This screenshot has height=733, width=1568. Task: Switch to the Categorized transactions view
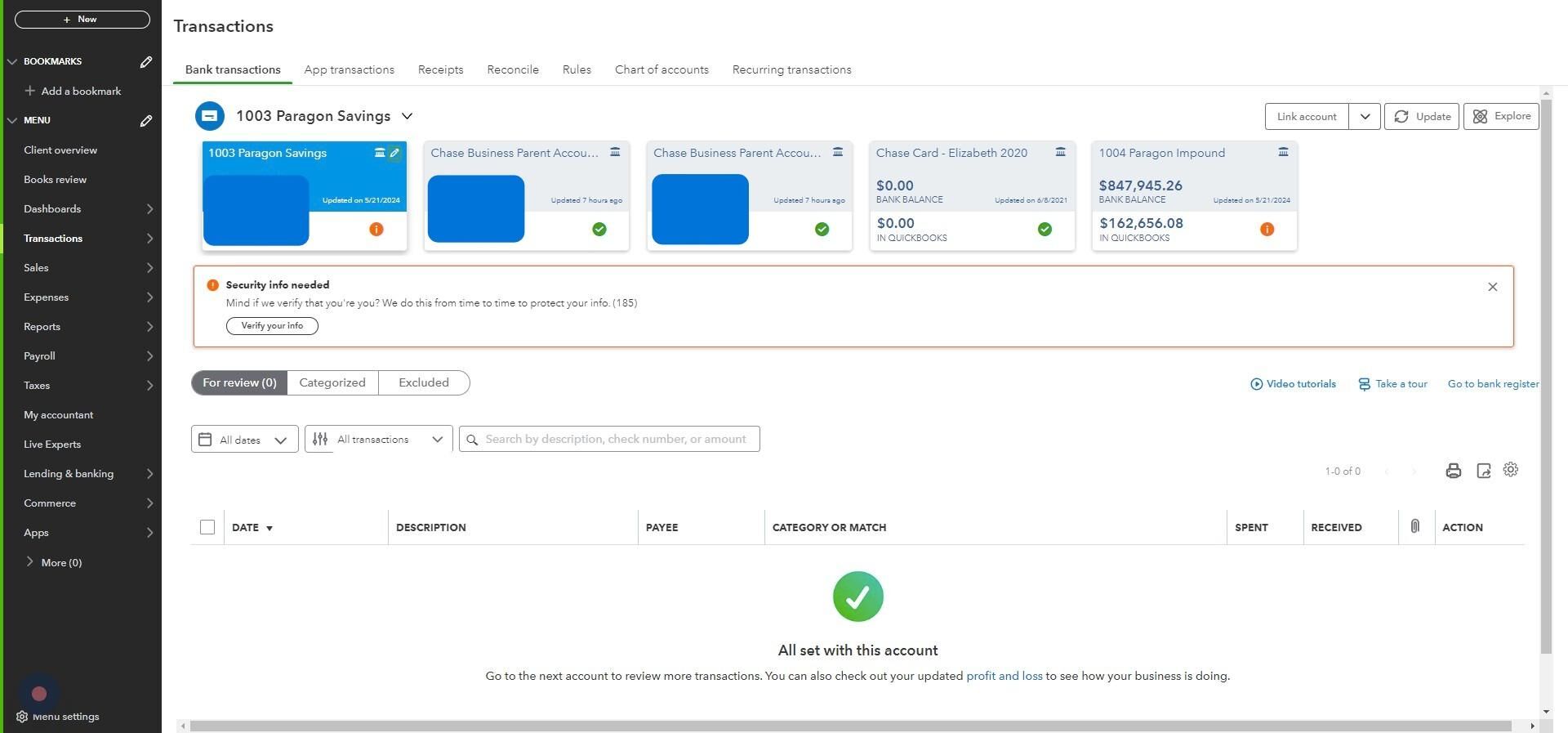[x=332, y=383]
